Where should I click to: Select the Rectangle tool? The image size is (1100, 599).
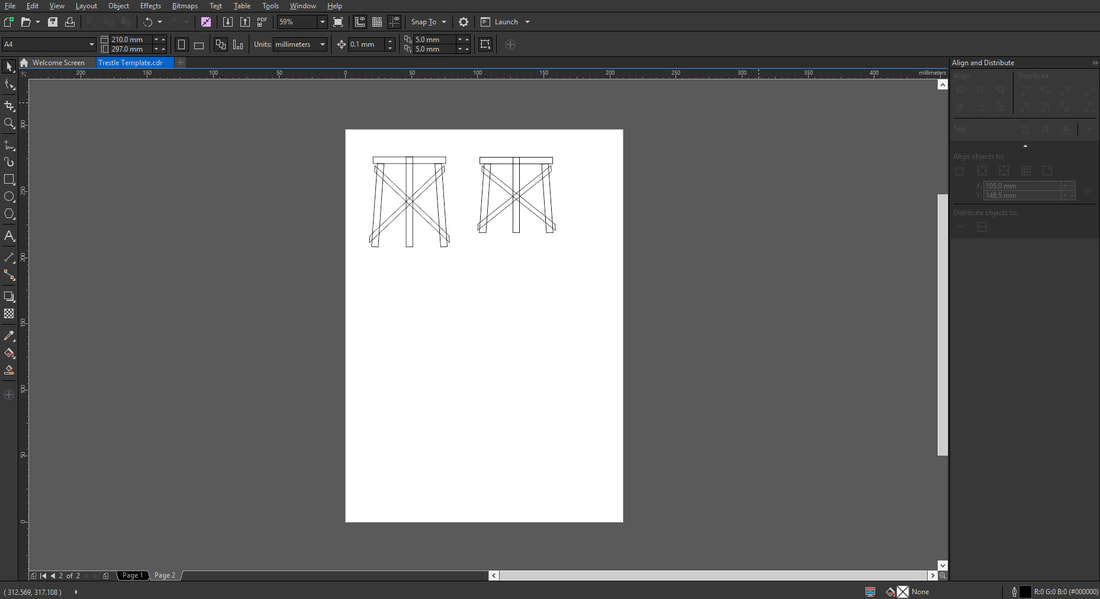click(9, 180)
